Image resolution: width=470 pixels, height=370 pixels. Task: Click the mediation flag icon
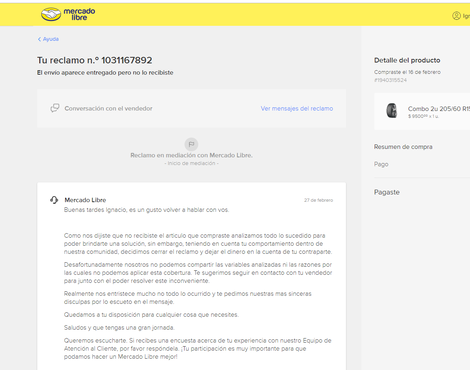pos(191,144)
